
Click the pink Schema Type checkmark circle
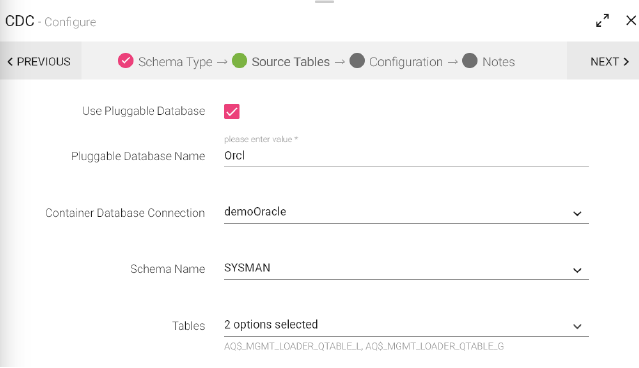126,61
